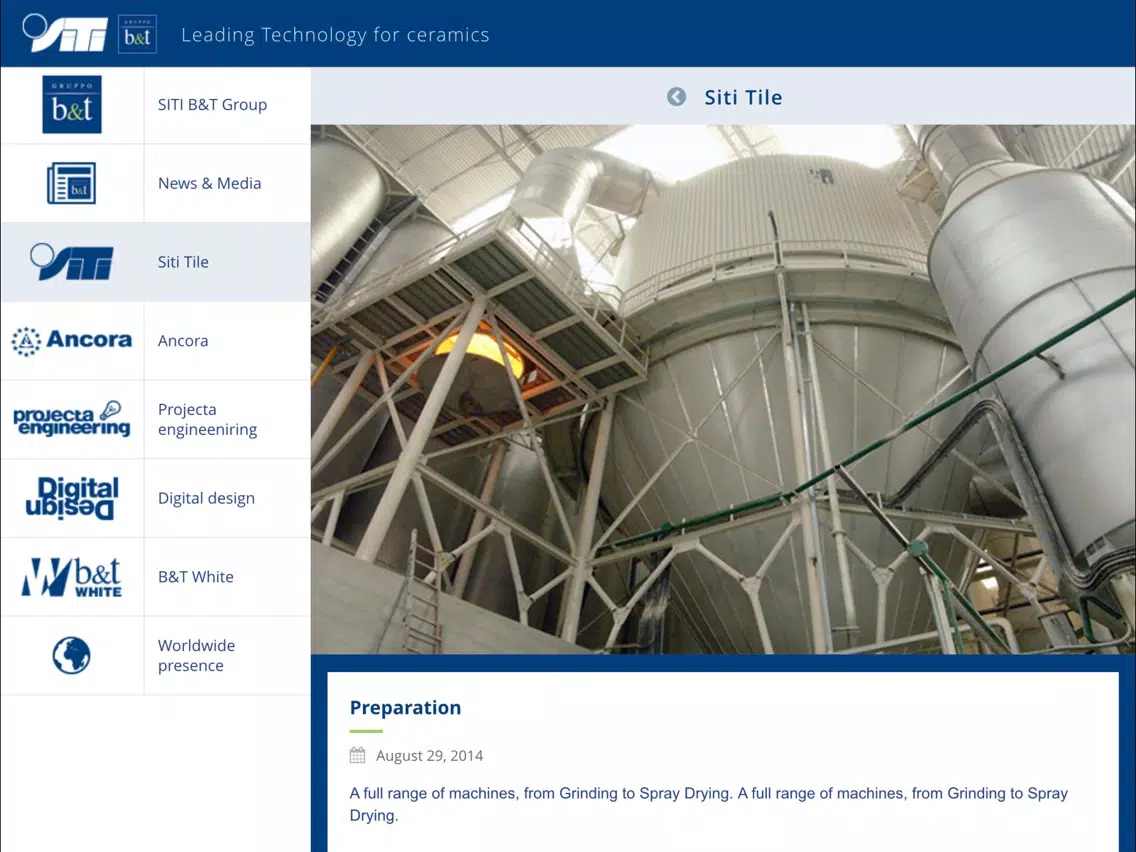This screenshot has height=852, width=1136.
Task: Click the Gruppo b&t sidebar logo icon
Action: click(72, 104)
